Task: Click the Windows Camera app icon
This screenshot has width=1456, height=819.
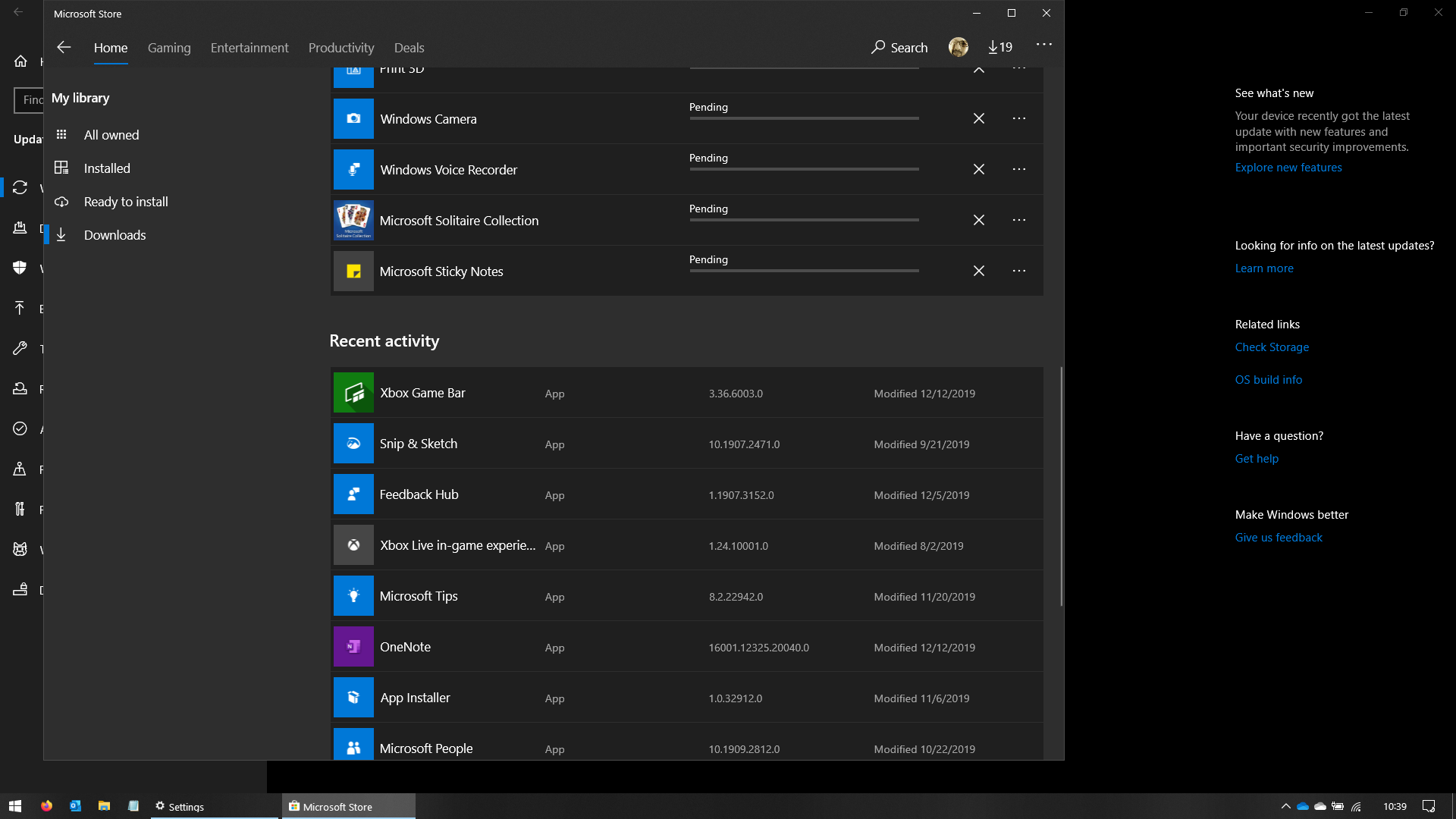Action: [353, 118]
